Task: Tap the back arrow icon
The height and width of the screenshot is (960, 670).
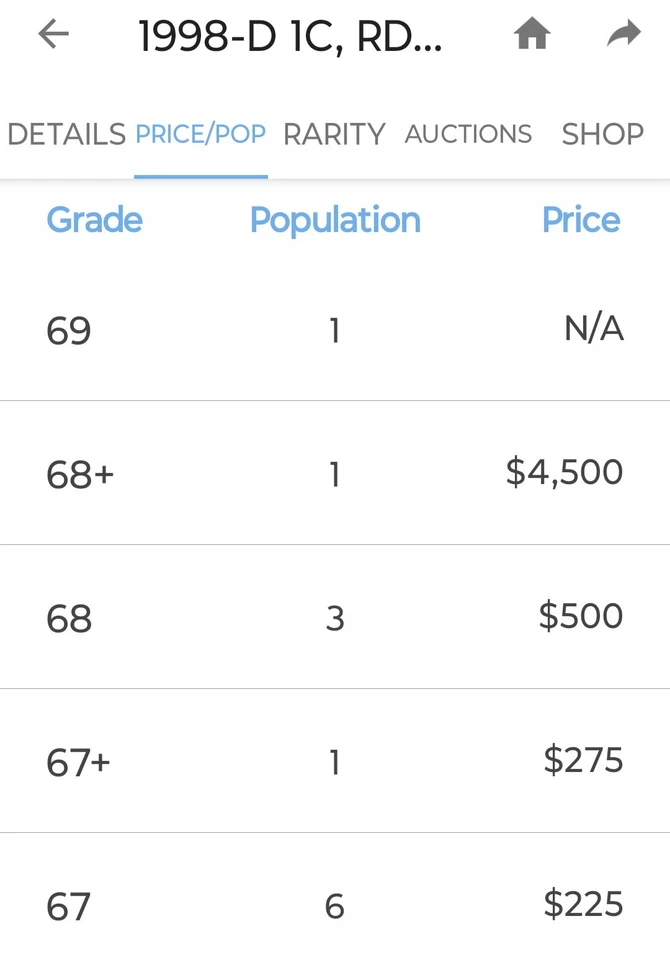Action: (53, 35)
